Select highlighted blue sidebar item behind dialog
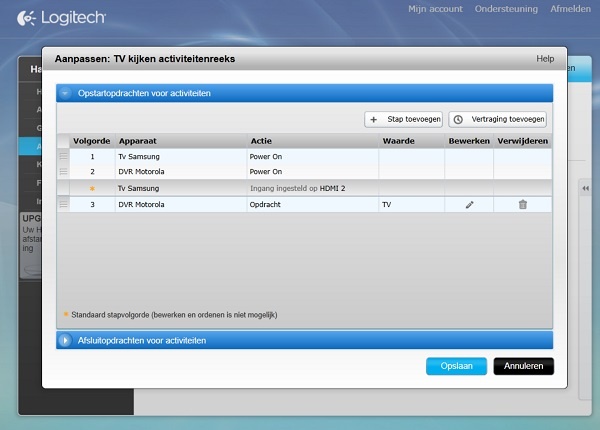600x430 pixels. pos(30,146)
